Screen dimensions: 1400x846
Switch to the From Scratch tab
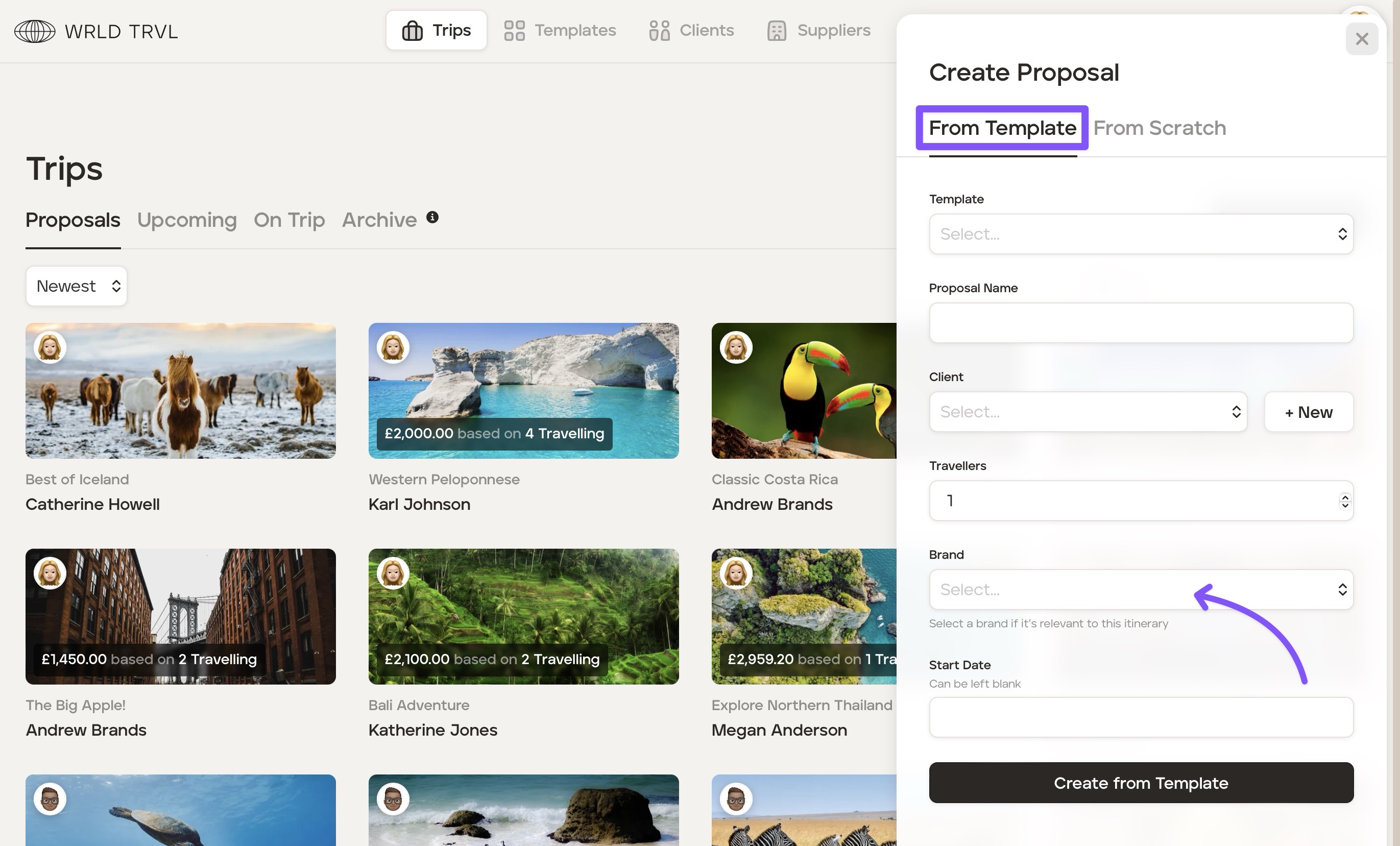coord(1159,129)
